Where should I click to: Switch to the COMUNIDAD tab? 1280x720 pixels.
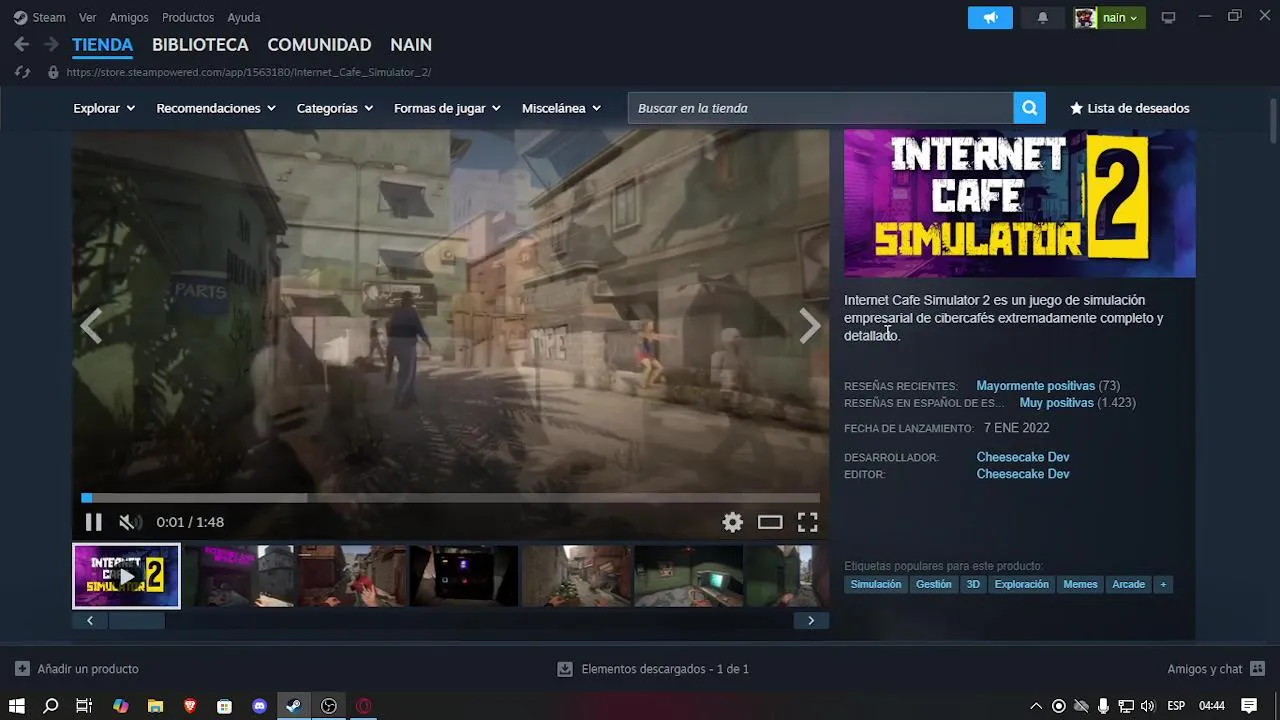[x=319, y=45]
